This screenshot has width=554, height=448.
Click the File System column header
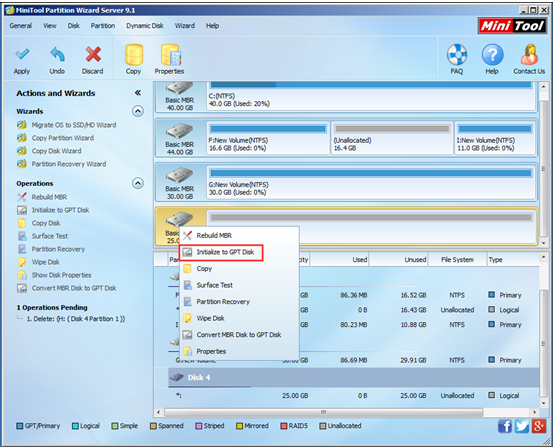coord(457,260)
